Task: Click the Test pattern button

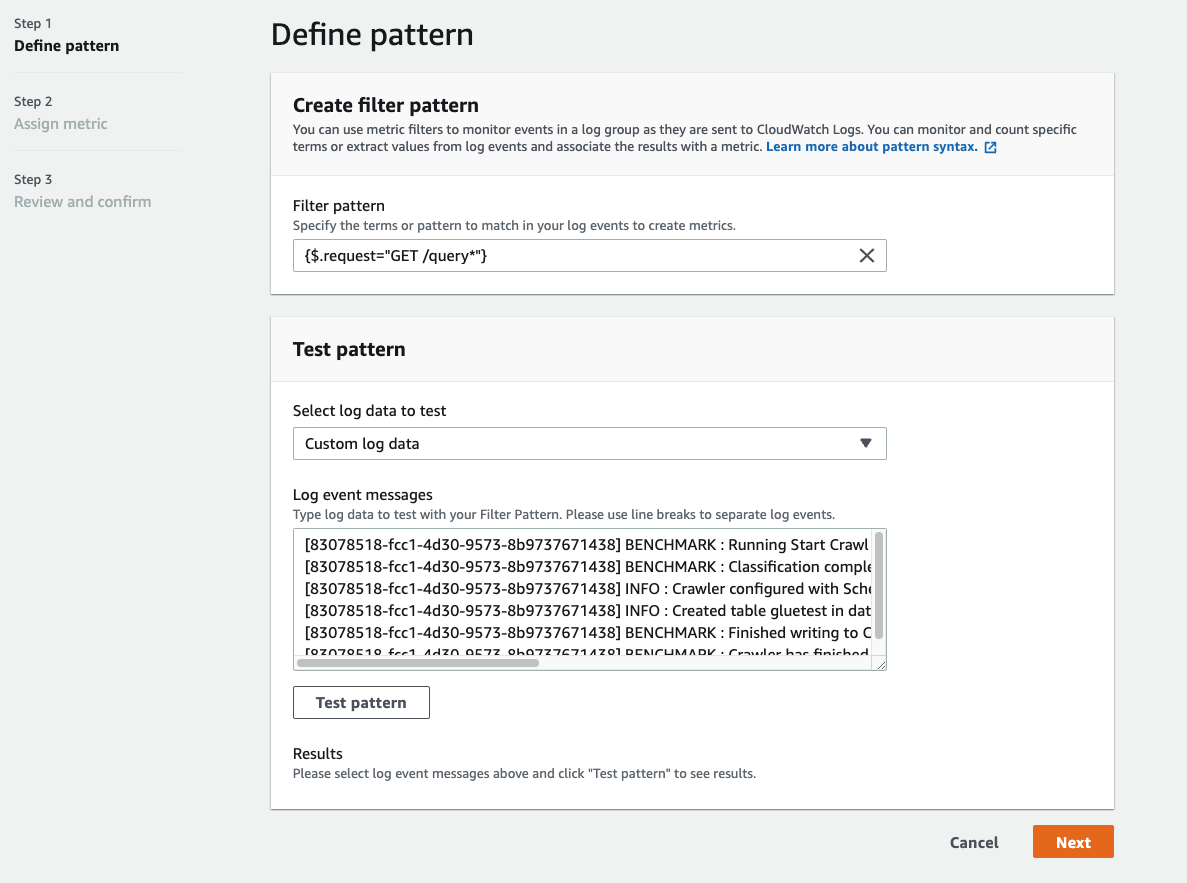Action: (361, 702)
